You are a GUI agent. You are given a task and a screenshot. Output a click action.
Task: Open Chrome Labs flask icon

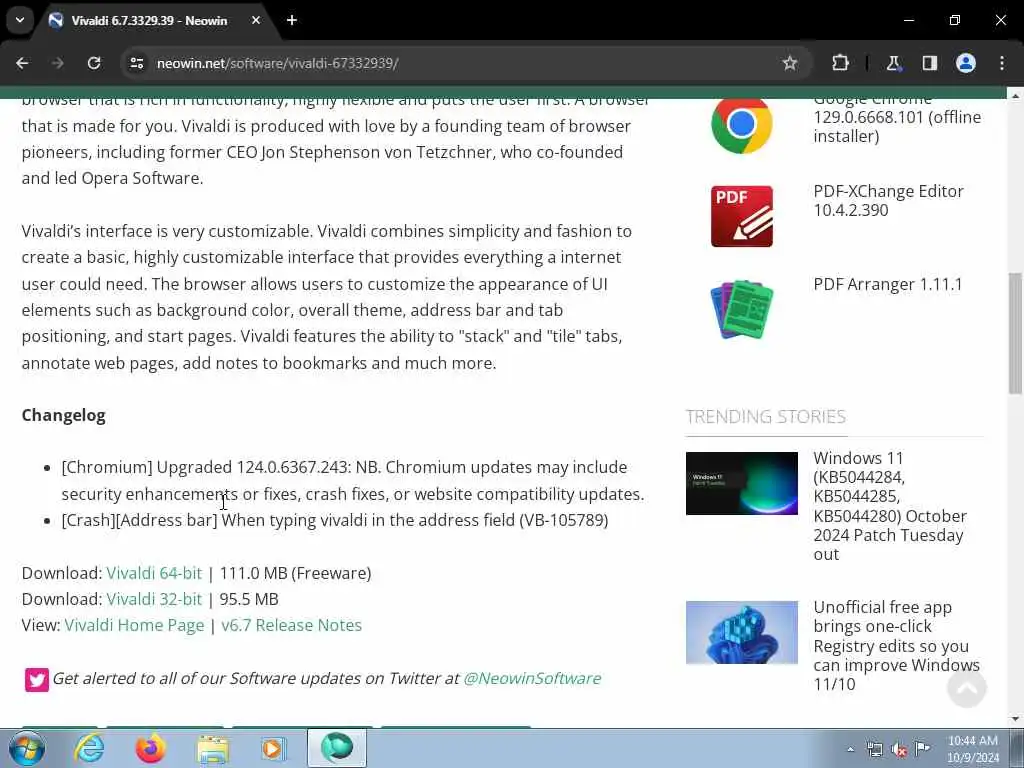(893, 63)
